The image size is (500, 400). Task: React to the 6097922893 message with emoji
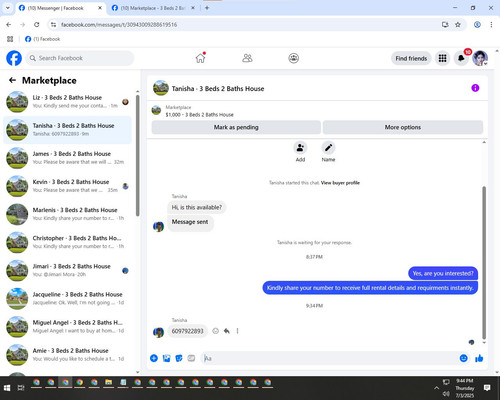216,331
